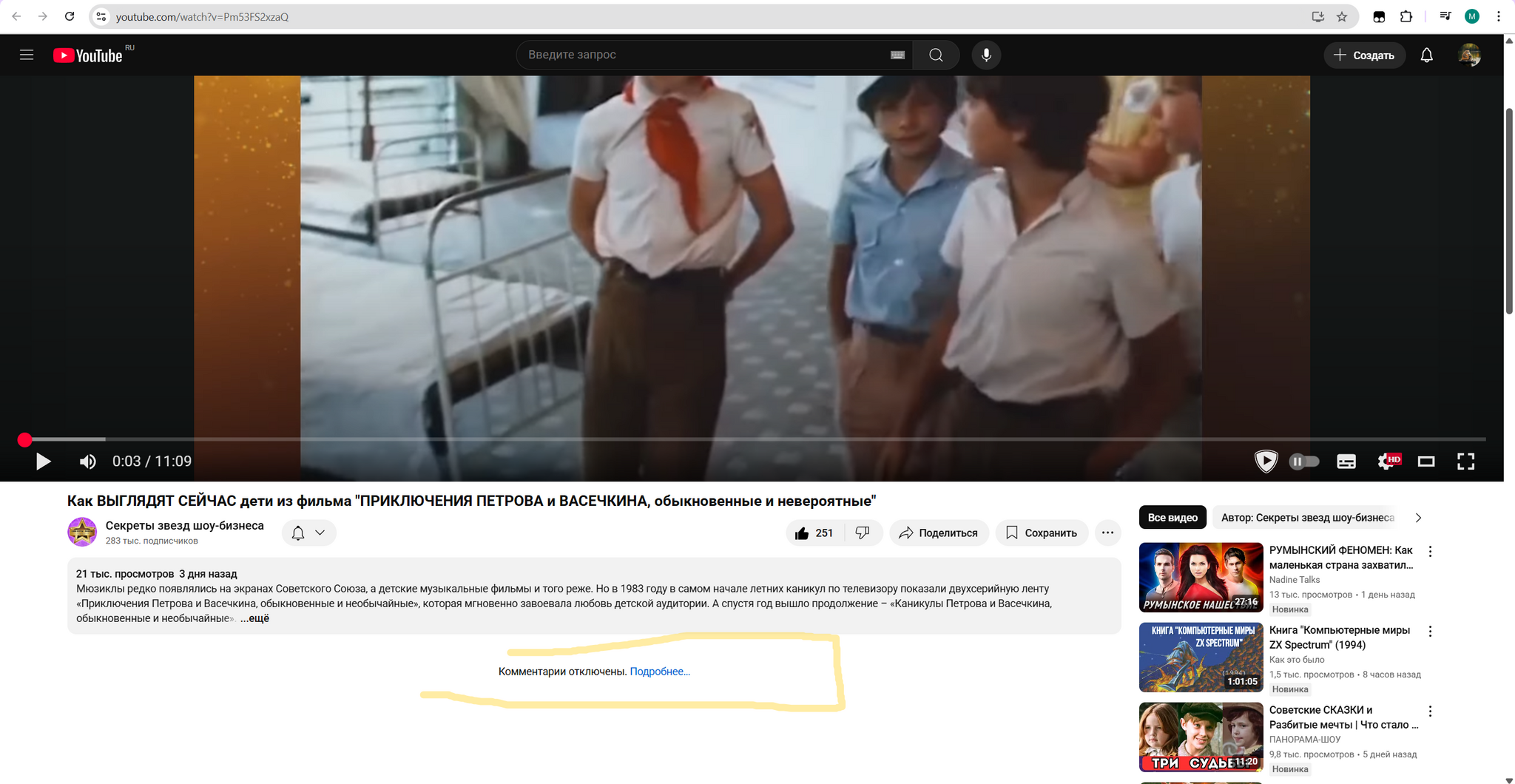Viewport: 1515px width, 784px height.
Task: Open the account avatar menu
Action: [1469, 55]
